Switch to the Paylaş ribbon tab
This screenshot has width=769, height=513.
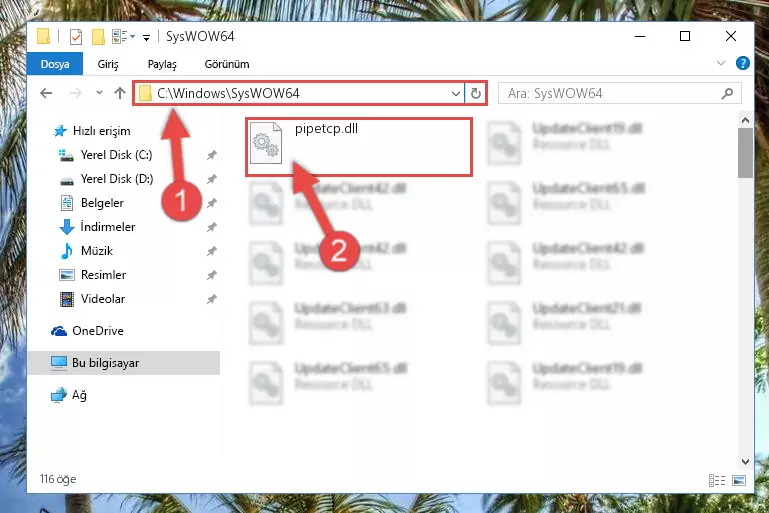tap(162, 64)
